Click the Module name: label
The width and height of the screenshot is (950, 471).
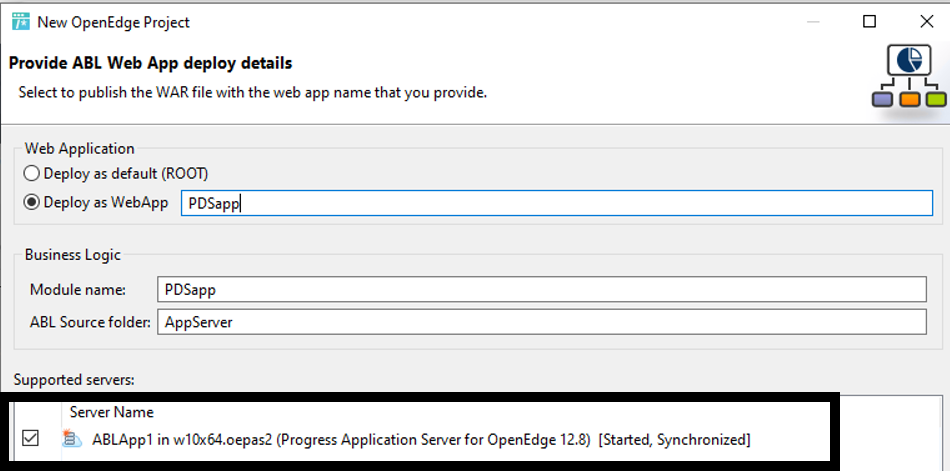pyautogui.click(x=78, y=290)
